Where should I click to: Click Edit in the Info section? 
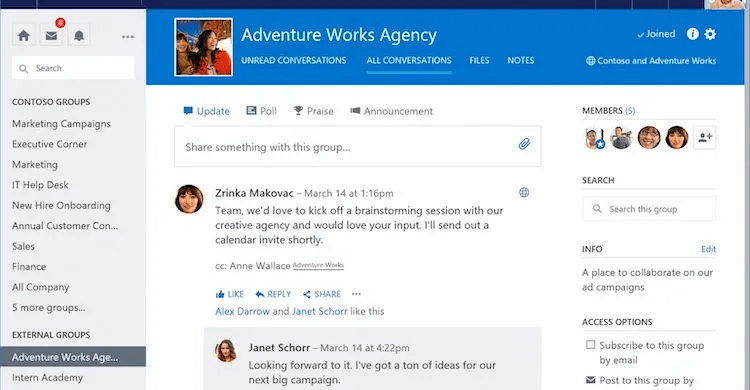(x=708, y=249)
